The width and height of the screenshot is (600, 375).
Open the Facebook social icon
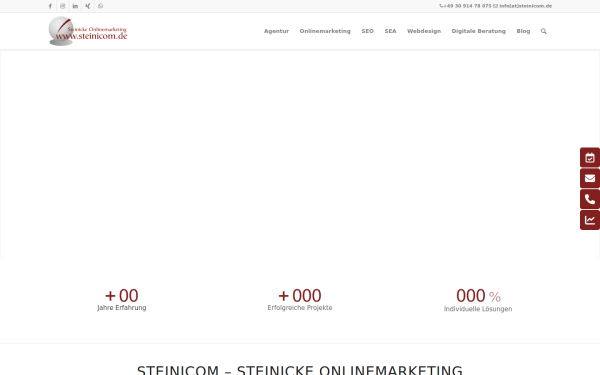coord(50,6)
